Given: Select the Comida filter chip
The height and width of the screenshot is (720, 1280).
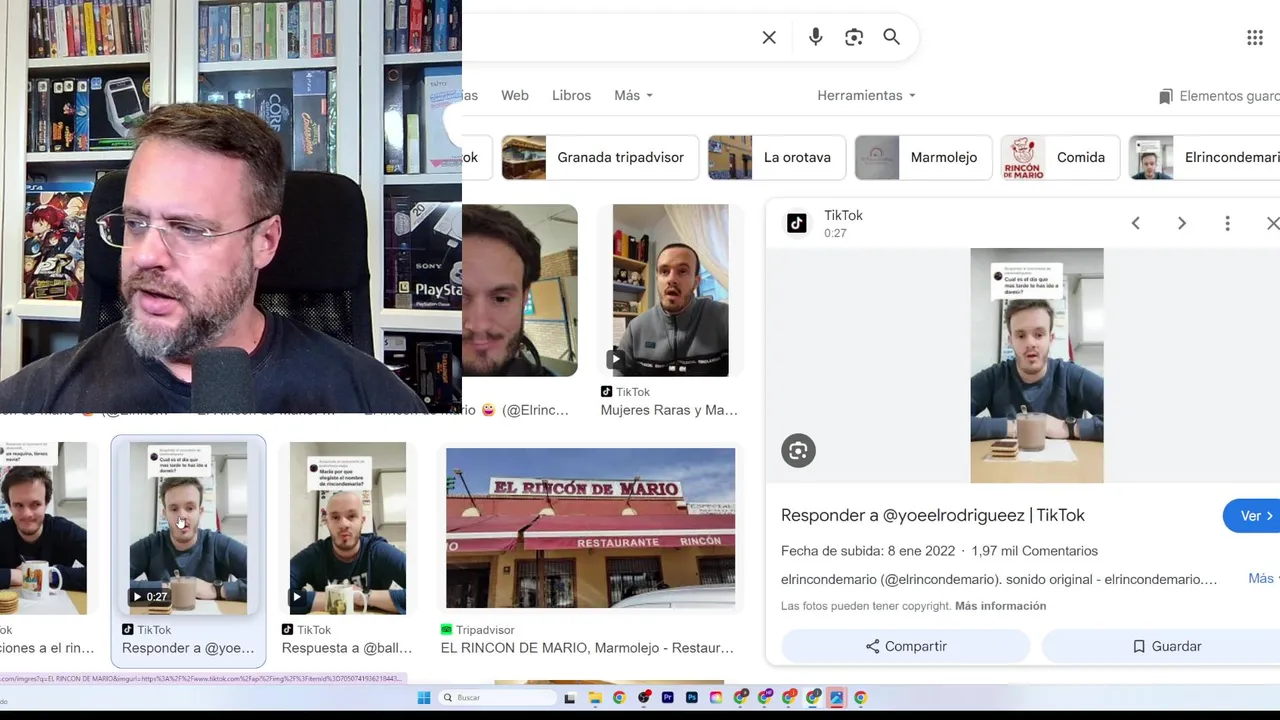Looking at the screenshot, I should coord(1060,158).
